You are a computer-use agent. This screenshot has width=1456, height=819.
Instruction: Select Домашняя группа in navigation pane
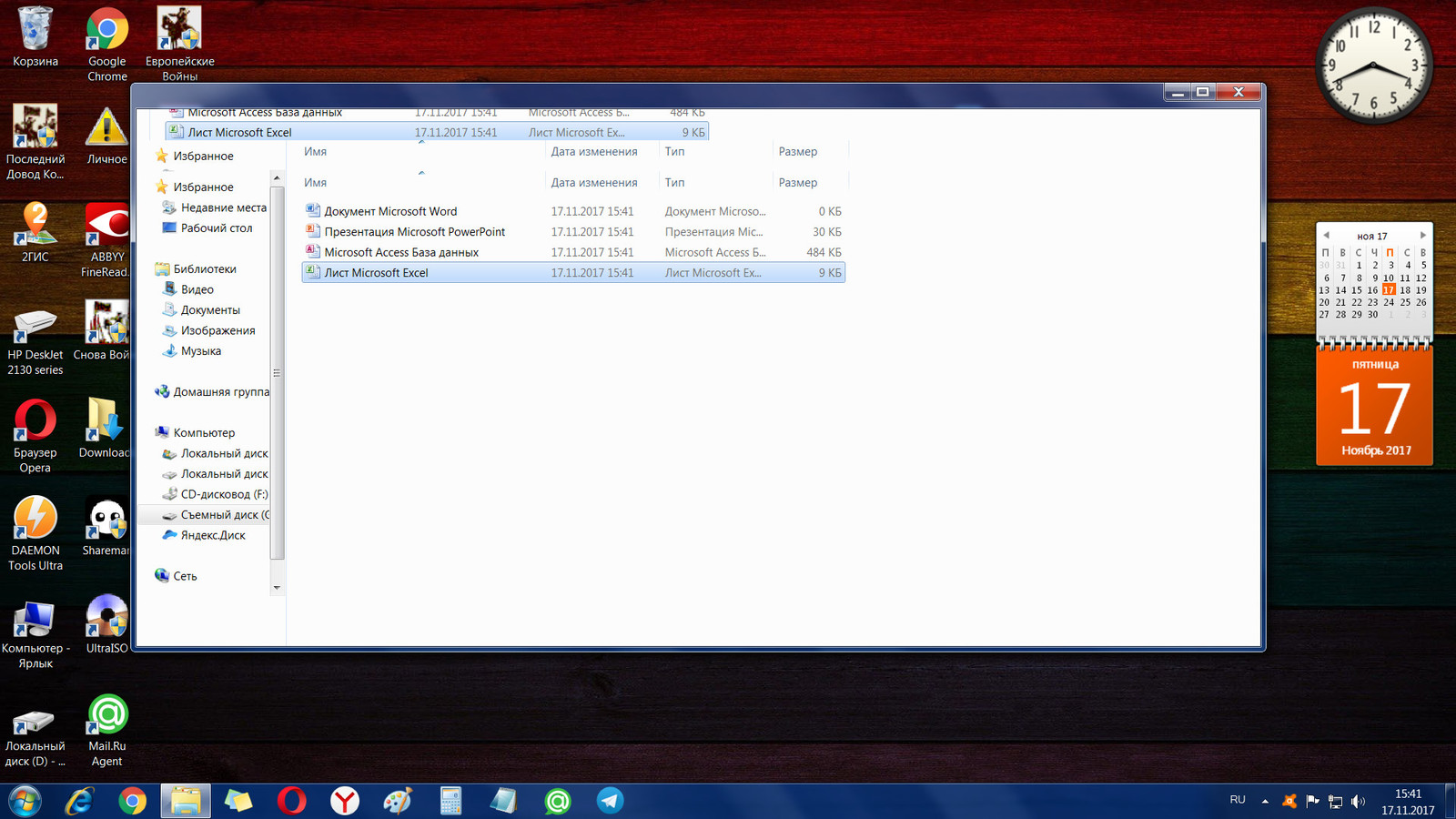(x=212, y=392)
